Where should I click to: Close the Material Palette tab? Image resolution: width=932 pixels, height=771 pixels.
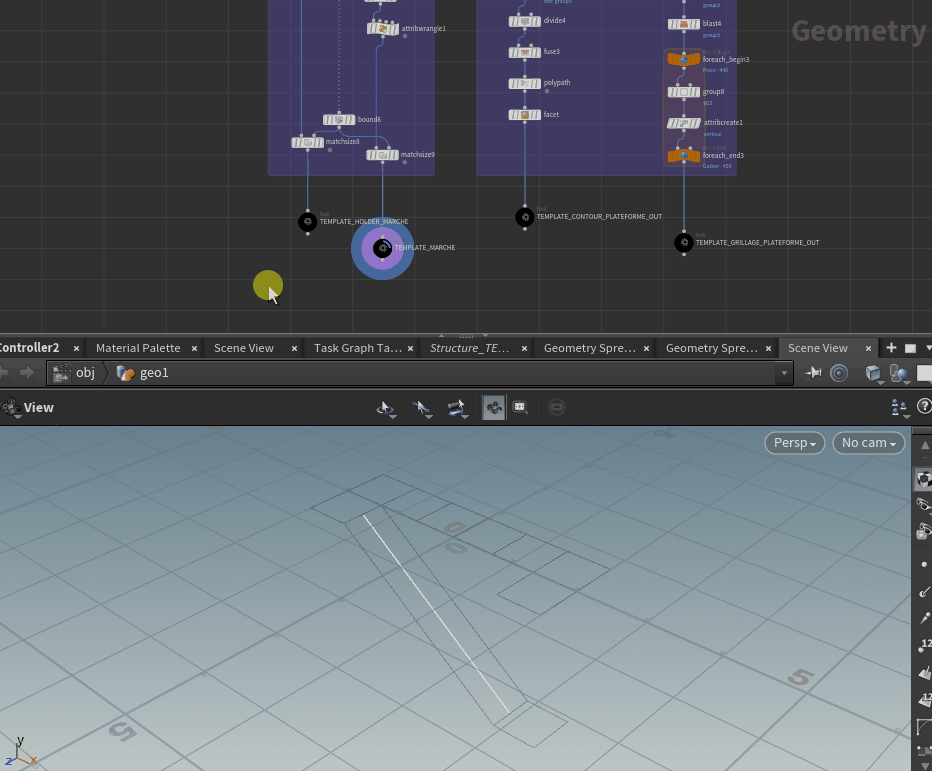pyautogui.click(x=194, y=349)
